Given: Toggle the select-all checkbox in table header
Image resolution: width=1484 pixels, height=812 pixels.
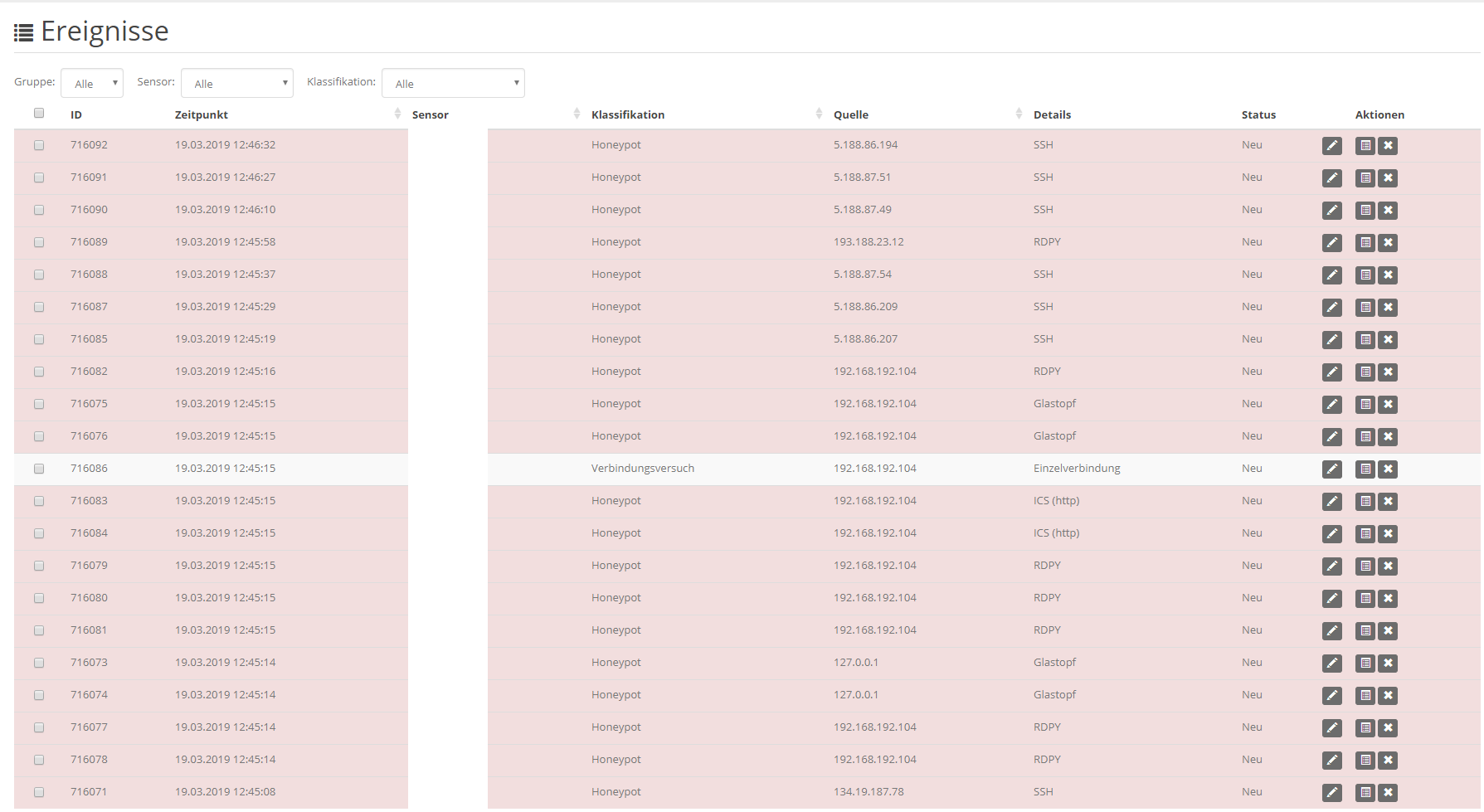Looking at the screenshot, I should (39, 113).
